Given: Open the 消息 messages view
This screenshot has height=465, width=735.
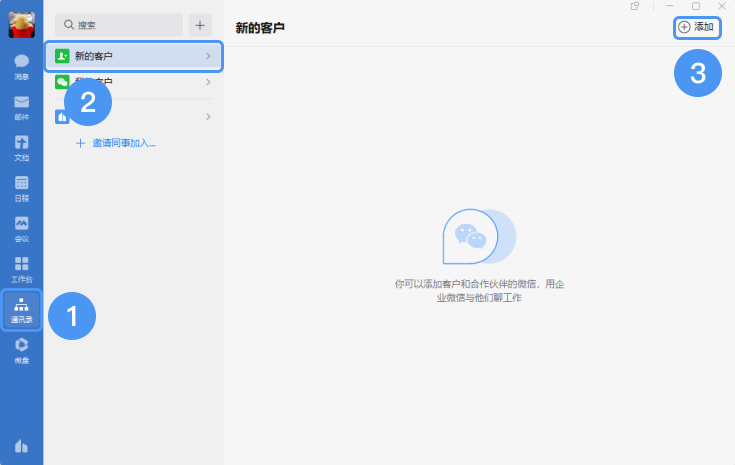Looking at the screenshot, I should 21,66.
